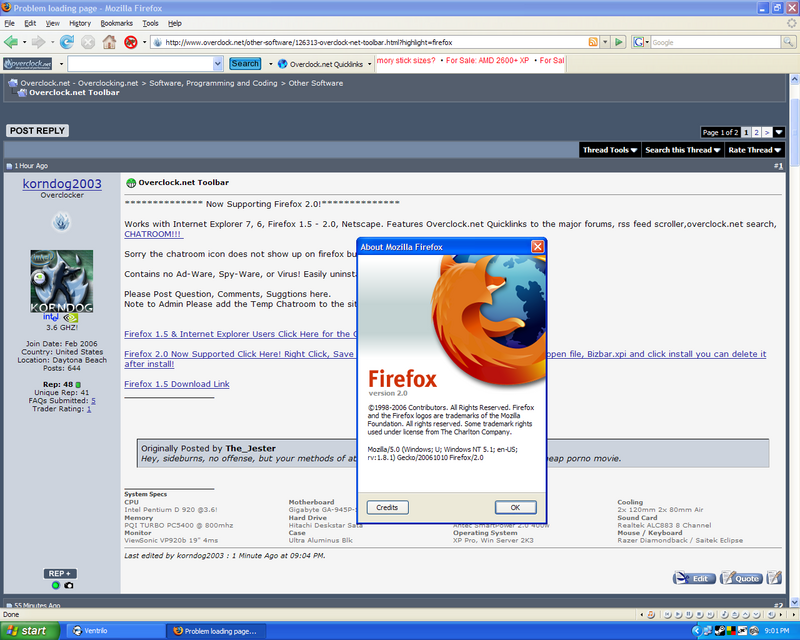Viewport: 800px width, 640px height.
Task: Expand the toolbar search box dropdown
Action: (x=218, y=64)
